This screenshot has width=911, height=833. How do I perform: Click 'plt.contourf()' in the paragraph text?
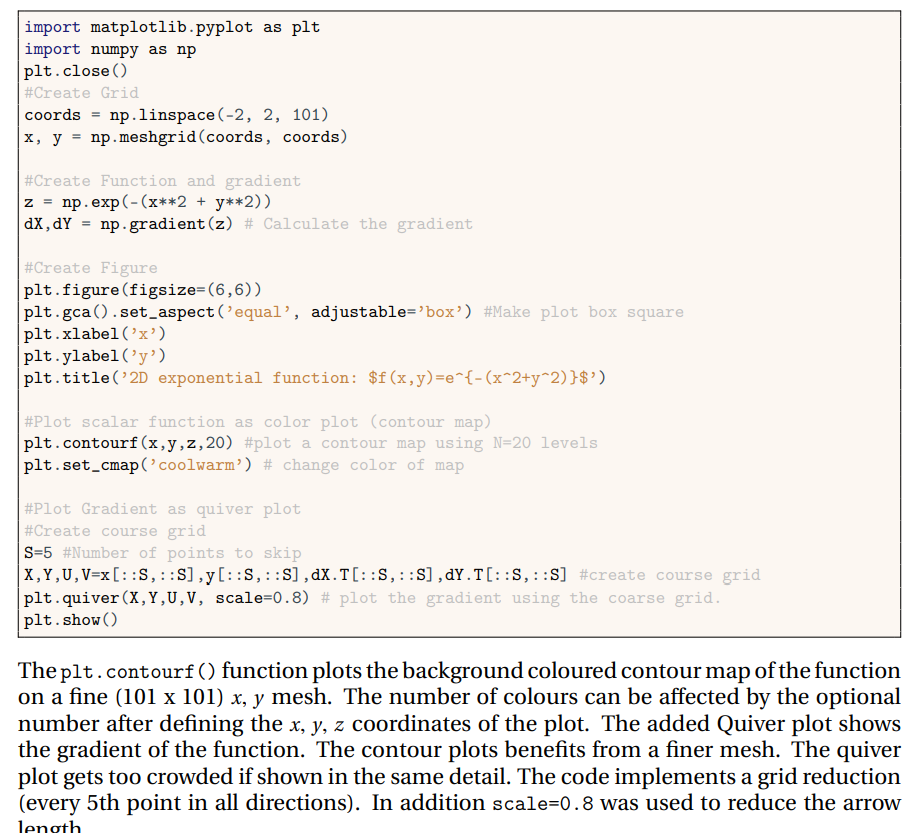click(138, 672)
